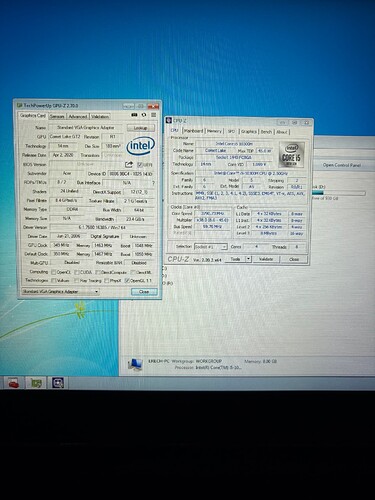Screen dimensions: 375x500
Task: Click the GPU-Z title bar app icon
Action: coord(19,106)
